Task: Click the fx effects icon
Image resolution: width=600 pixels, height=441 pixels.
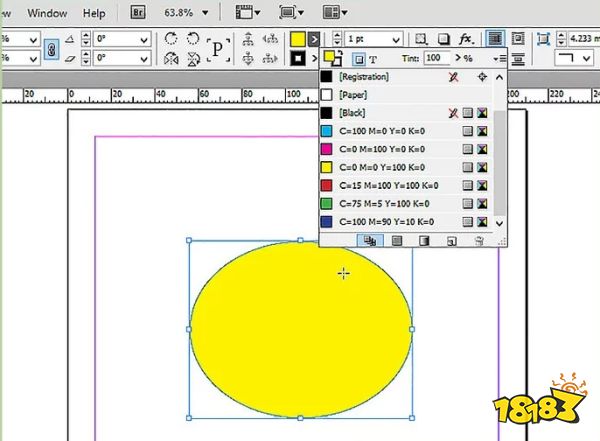Action: [466, 39]
